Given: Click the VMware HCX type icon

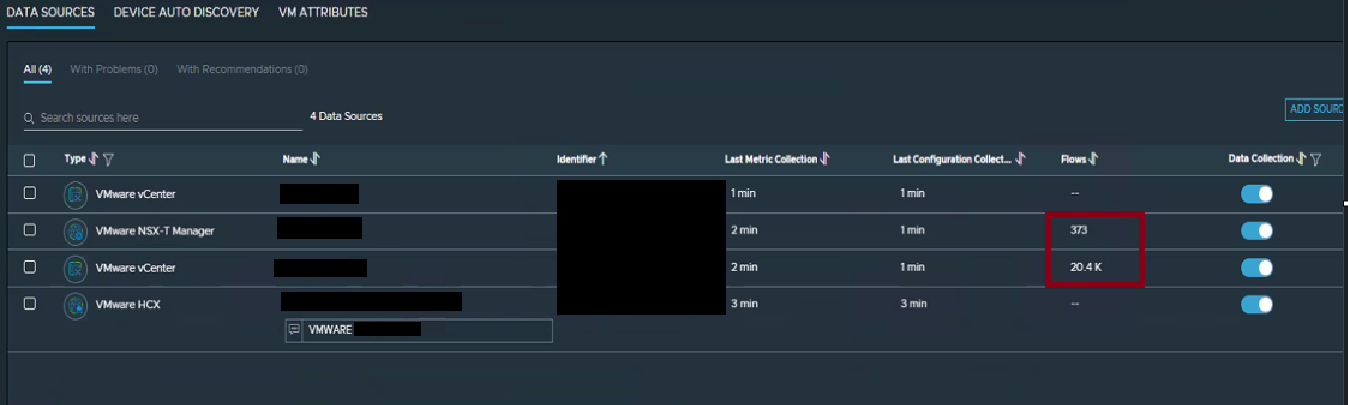Looking at the screenshot, I should click(x=75, y=306).
